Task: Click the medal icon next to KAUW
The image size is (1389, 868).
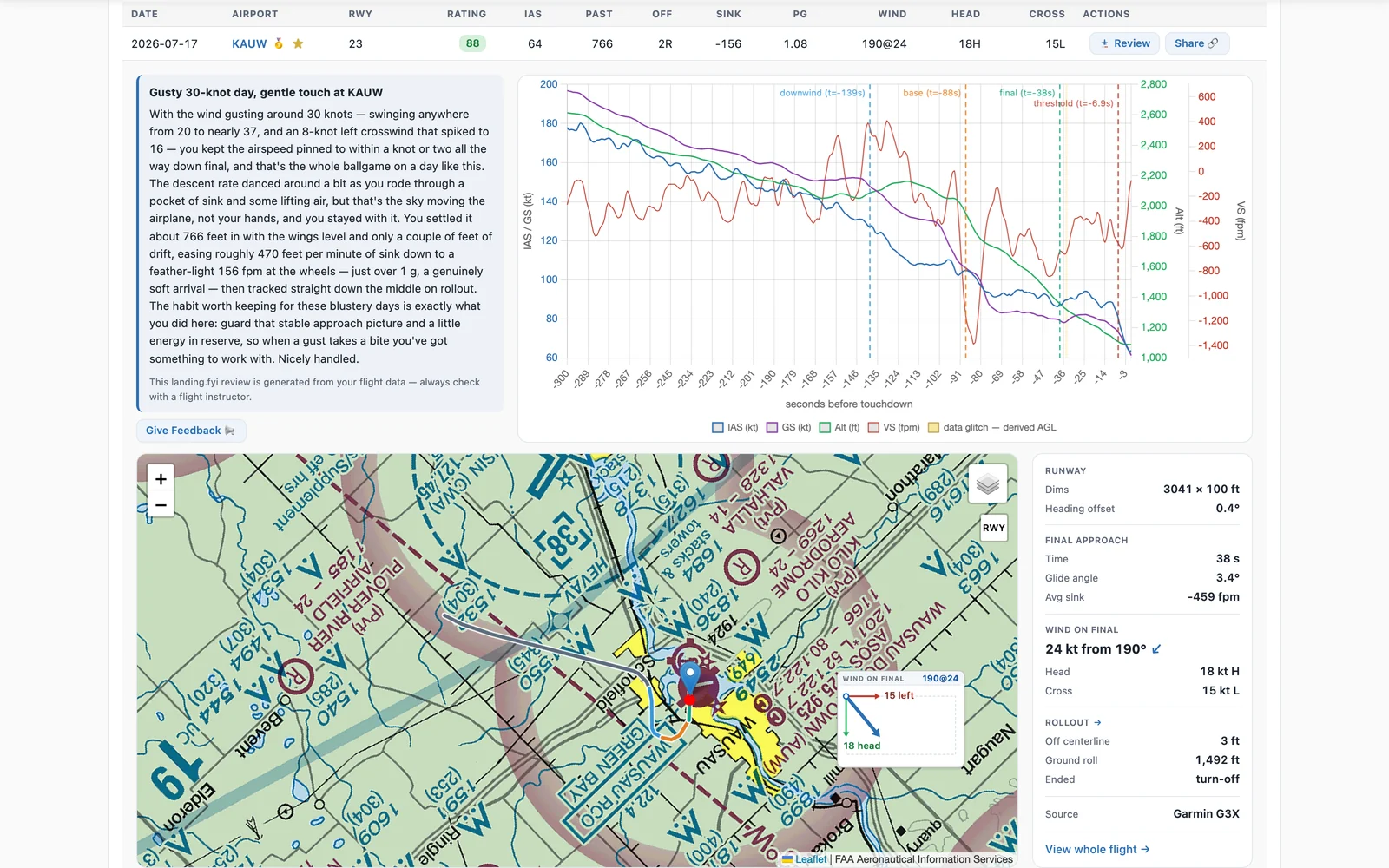Action: coord(279,43)
